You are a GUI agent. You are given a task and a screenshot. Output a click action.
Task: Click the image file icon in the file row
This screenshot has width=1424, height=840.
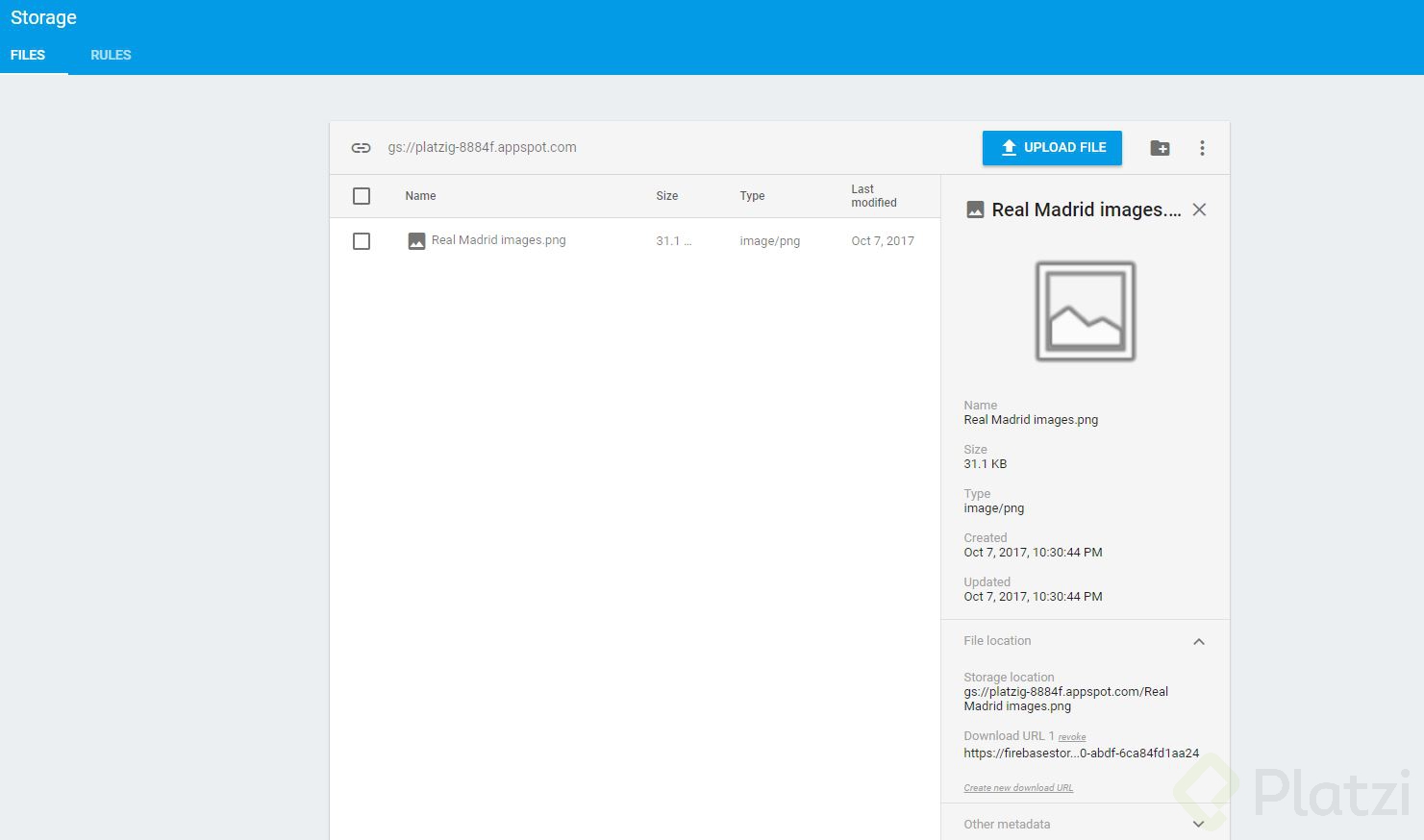[416, 241]
